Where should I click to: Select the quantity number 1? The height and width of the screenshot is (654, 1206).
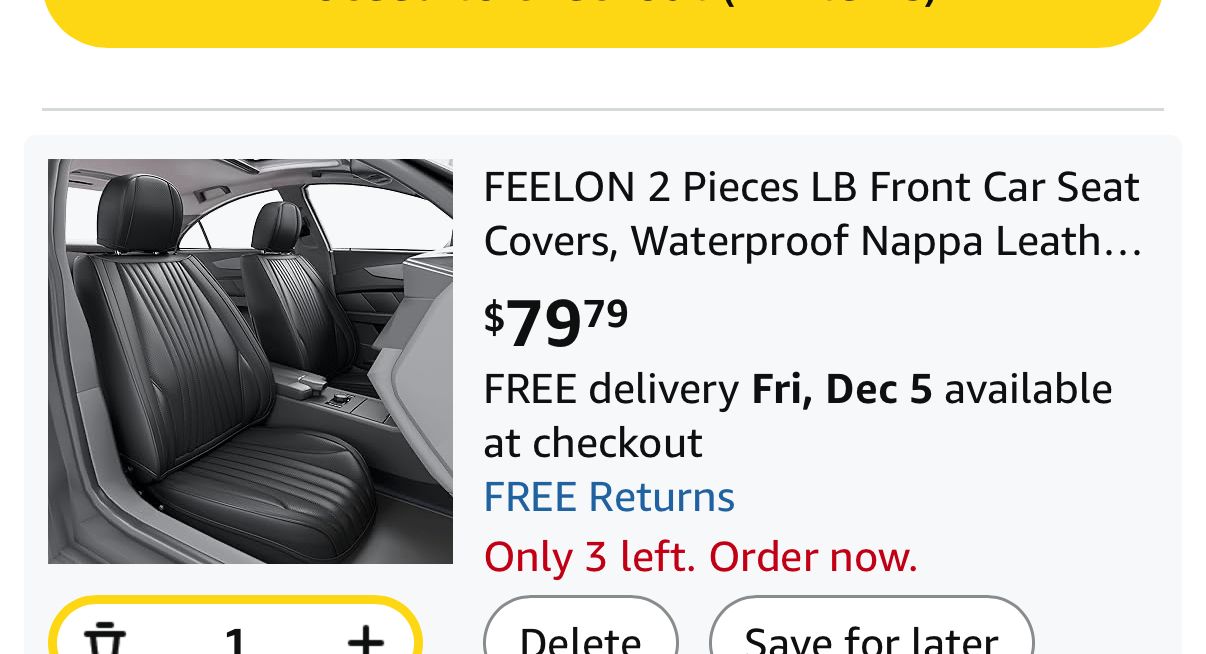click(235, 640)
